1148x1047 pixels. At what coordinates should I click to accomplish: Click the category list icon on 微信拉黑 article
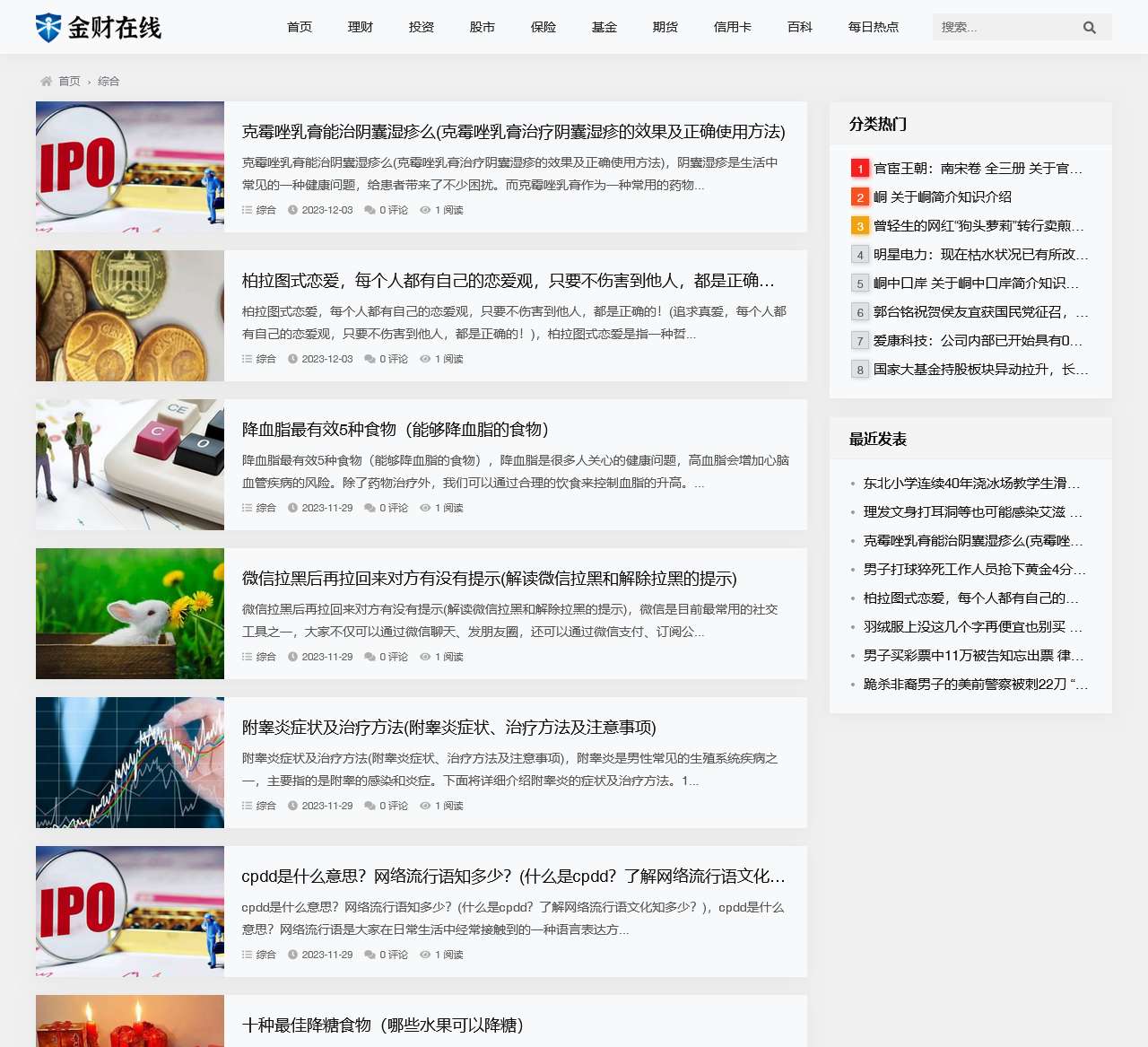click(247, 657)
